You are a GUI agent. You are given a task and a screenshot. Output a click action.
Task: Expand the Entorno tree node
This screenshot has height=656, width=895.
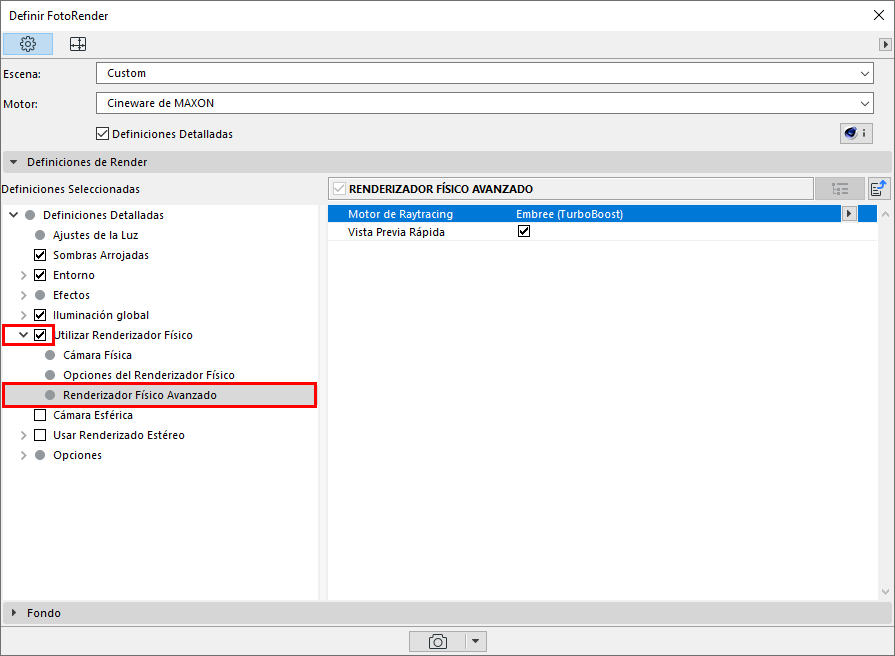(x=23, y=275)
